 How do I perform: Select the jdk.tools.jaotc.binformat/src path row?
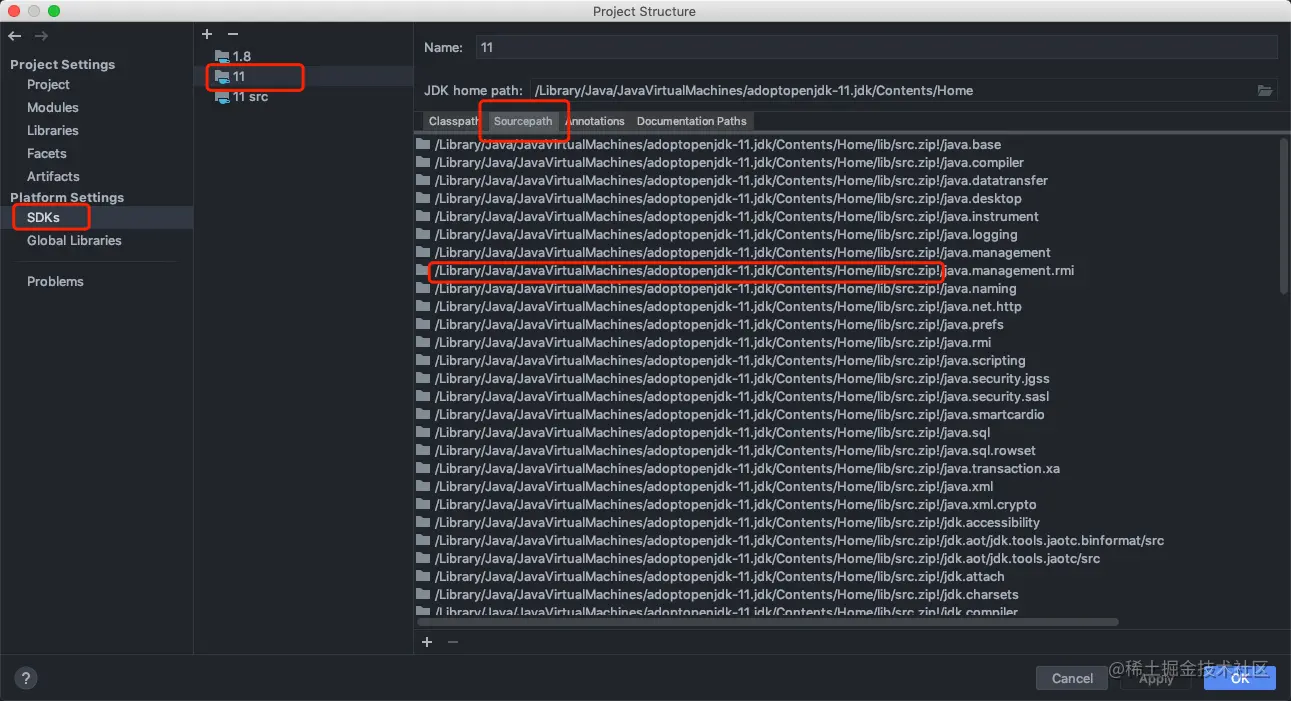point(846,540)
